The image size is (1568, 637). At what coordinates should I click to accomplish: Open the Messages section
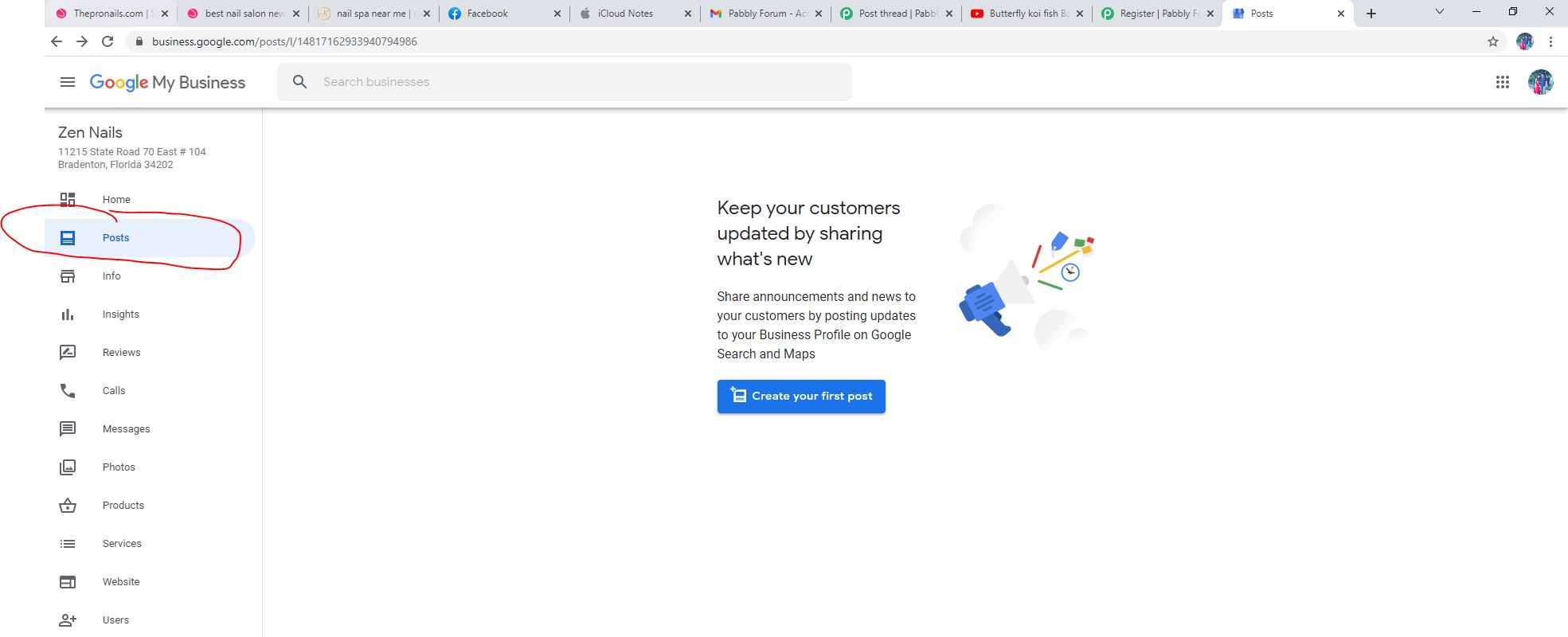[126, 428]
